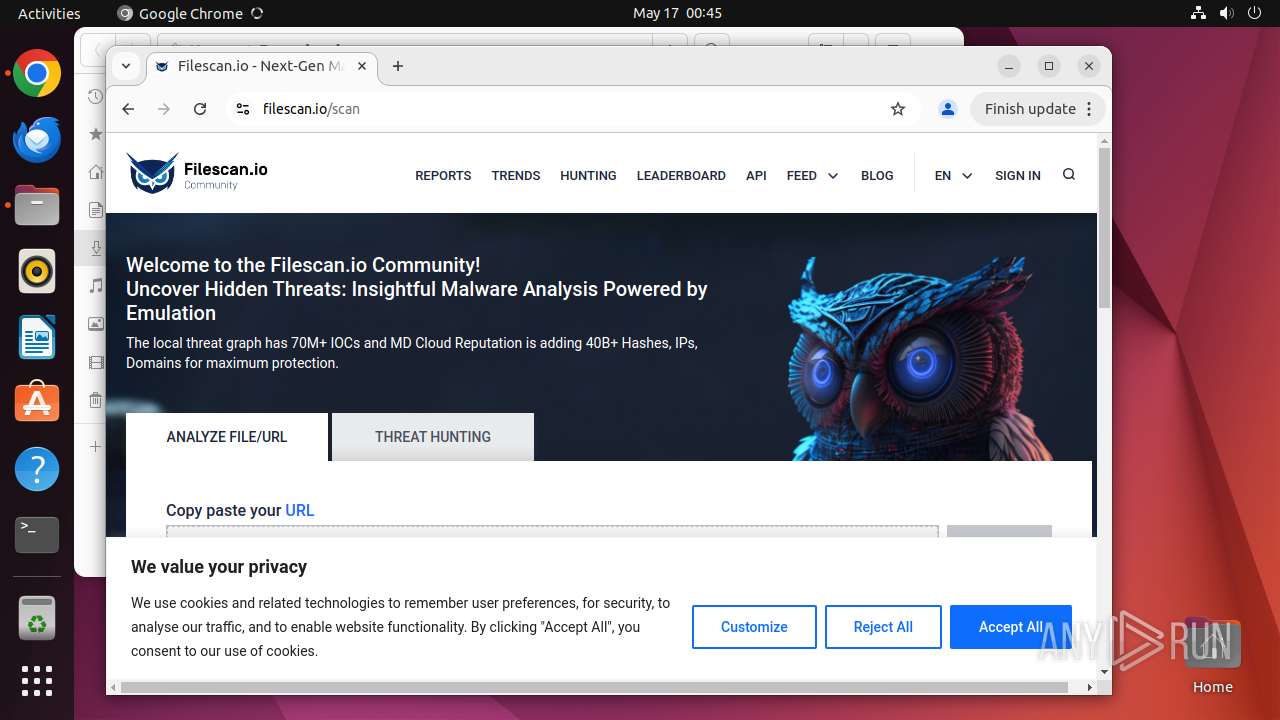Show Applications grid
This screenshot has height=720, width=1280.
[37, 681]
